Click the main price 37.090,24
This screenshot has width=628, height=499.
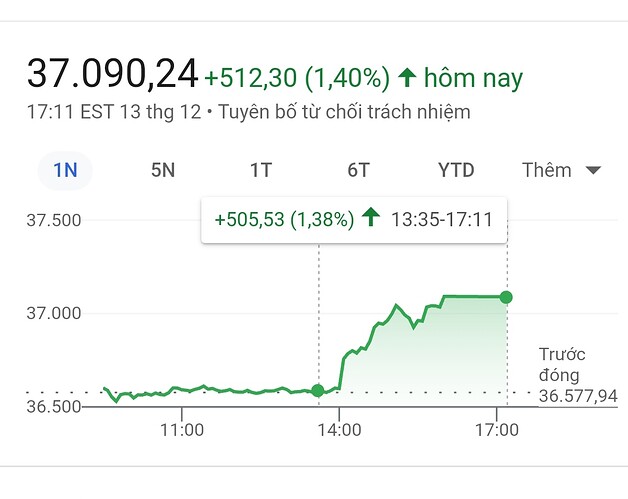(112, 75)
